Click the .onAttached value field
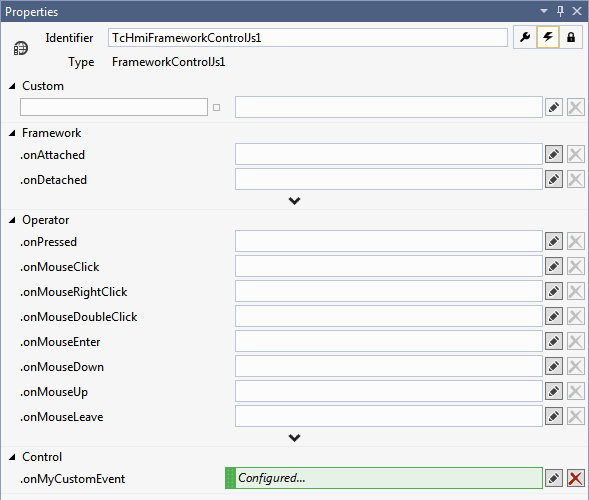This screenshot has width=589, height=500. (x=389, y=154)
